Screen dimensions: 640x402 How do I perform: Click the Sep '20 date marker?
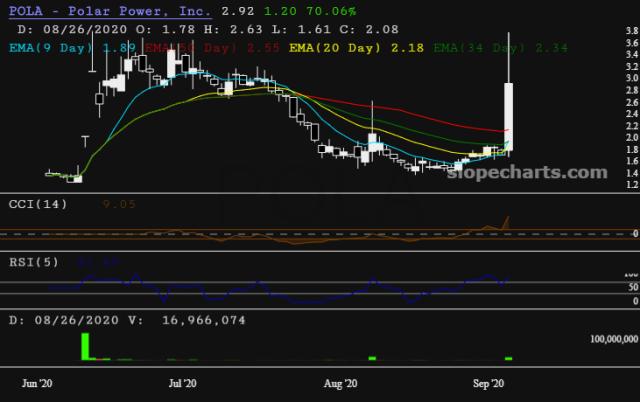488,383
